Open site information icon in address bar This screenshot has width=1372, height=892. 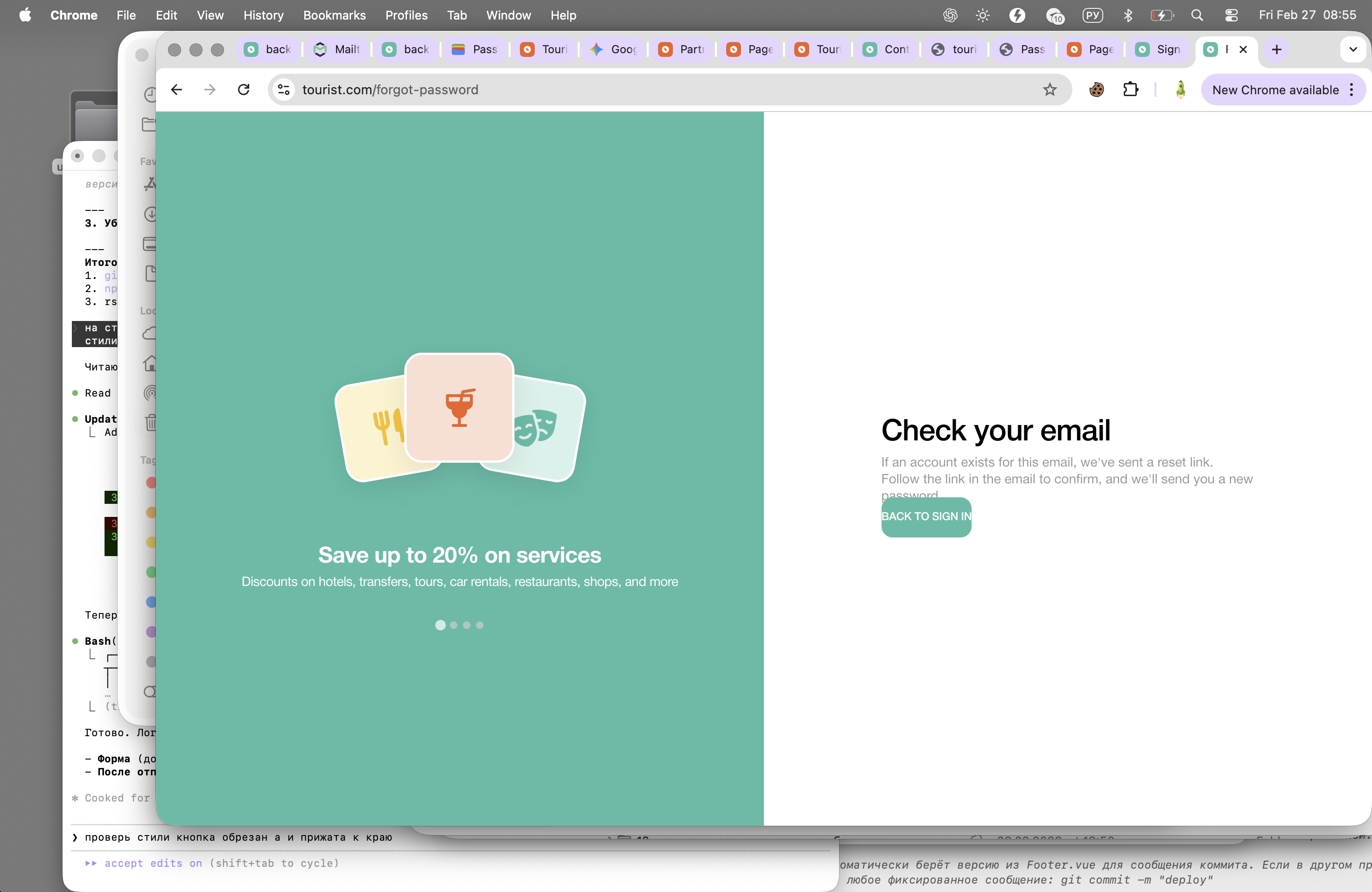coord(284,89)
